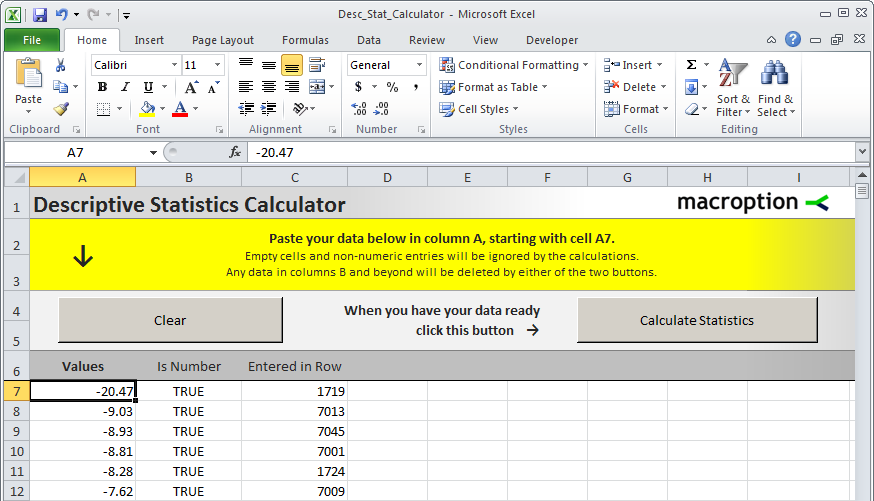Click the Borders icon

click(x=104, y=109)
